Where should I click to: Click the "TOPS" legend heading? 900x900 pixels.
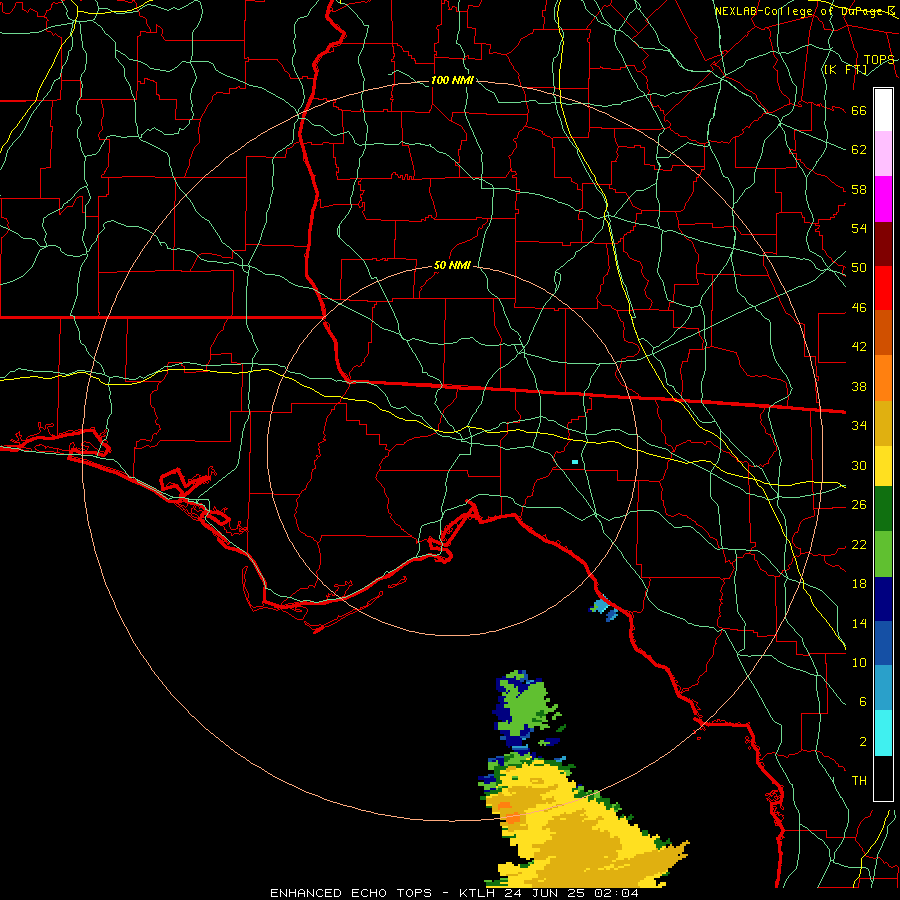point(879,60)
